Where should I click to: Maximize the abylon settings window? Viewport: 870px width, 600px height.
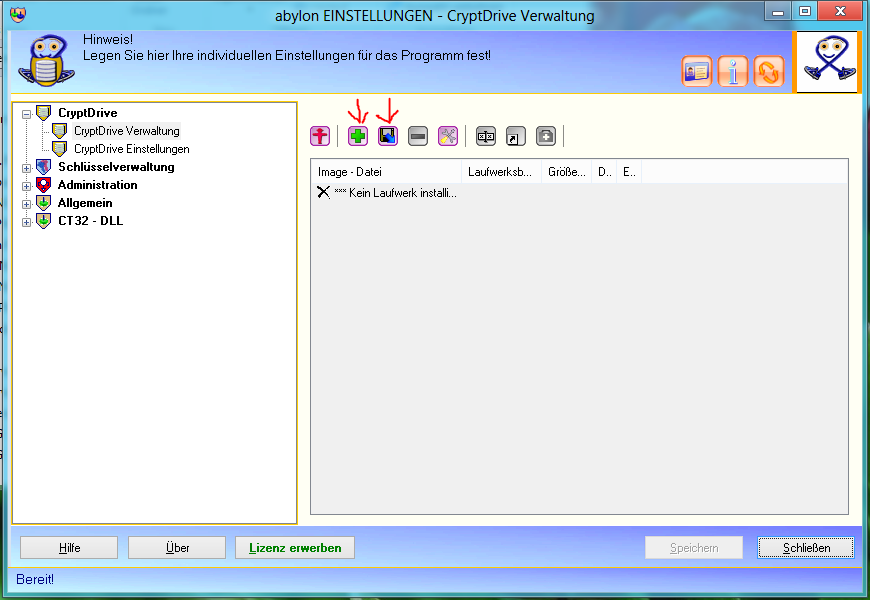(805, 11)
